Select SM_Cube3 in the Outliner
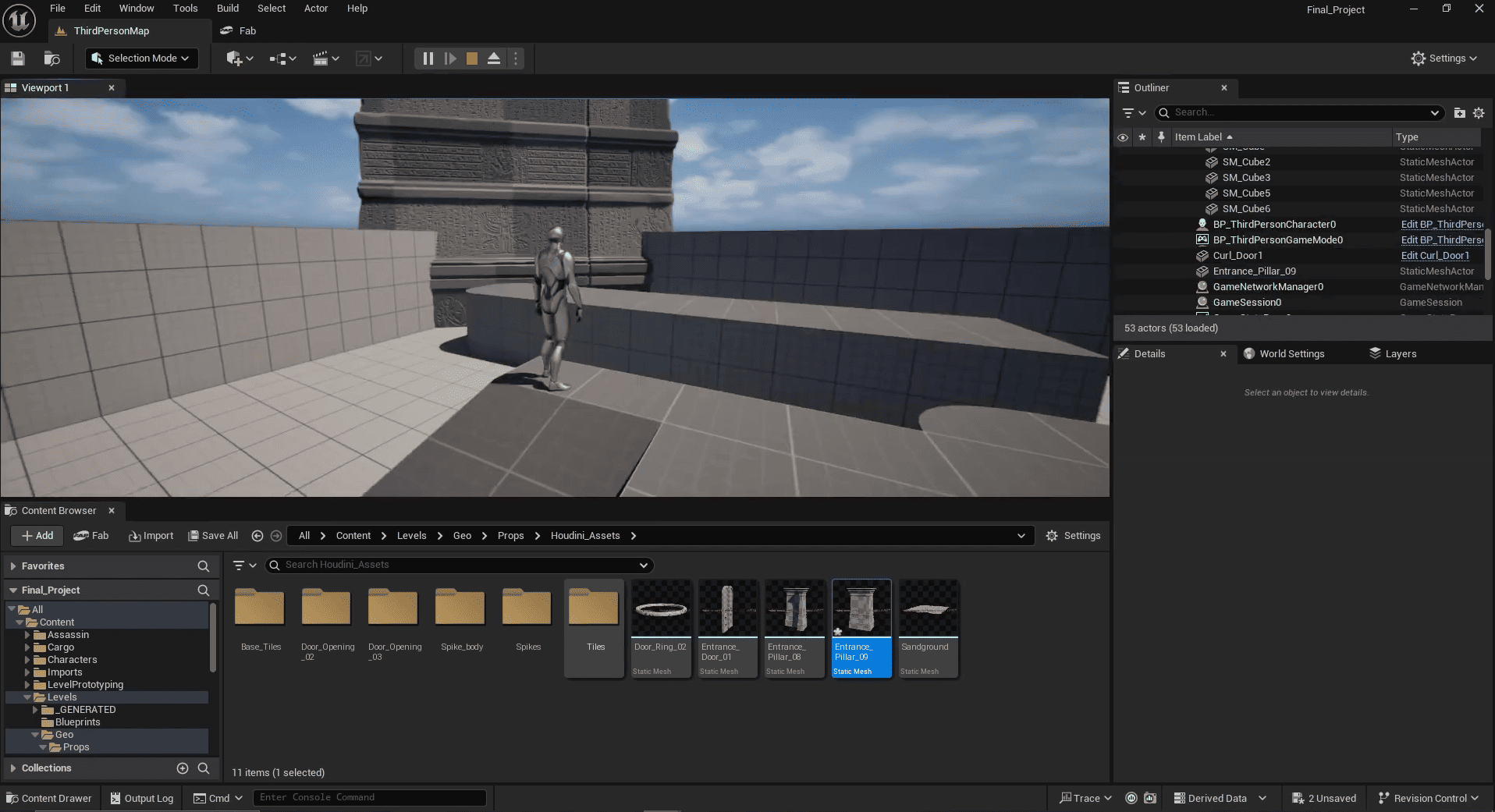This screenshot has width=1495, height=812. [x=1245, y=178]
